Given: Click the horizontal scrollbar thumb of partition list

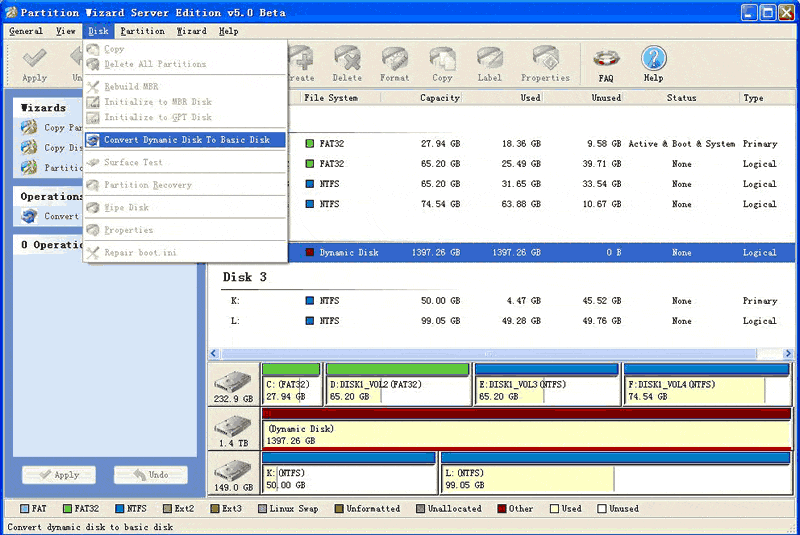Looking at the screenshot, I should click(489, 353).
